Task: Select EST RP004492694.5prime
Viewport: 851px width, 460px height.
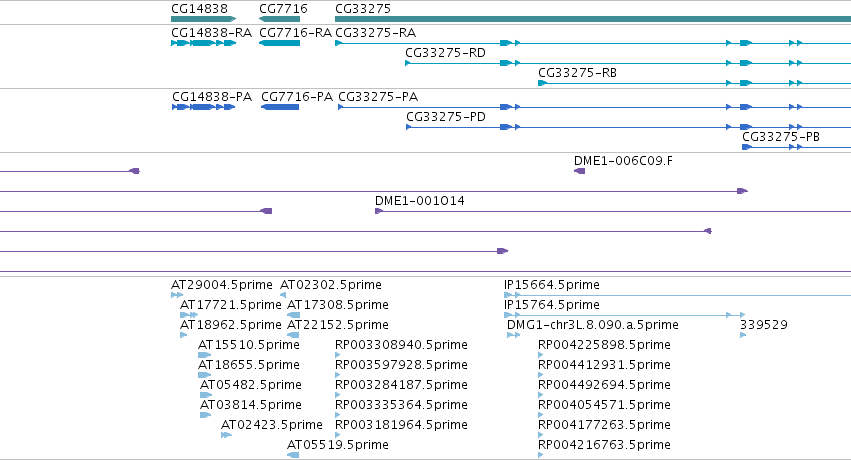Action: [604, 385]
